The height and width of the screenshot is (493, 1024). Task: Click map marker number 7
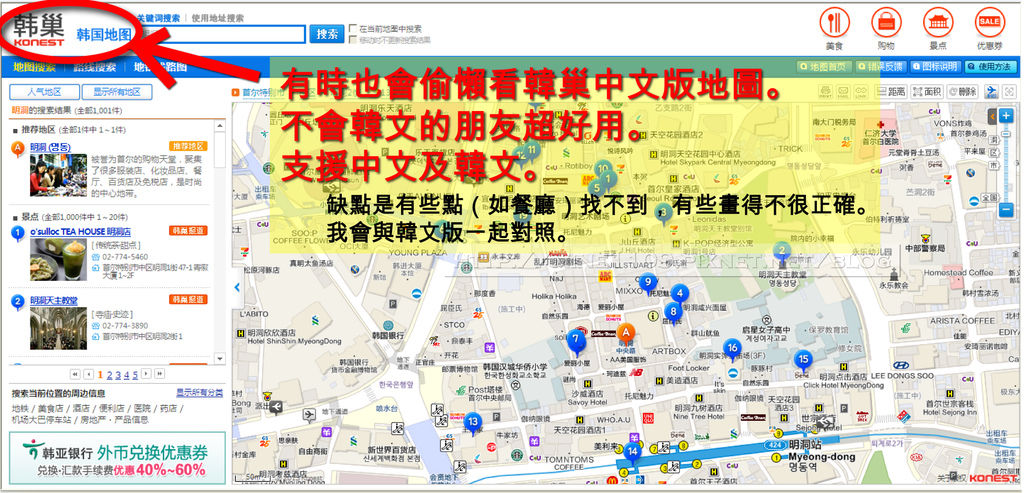[x=576, y=341]
